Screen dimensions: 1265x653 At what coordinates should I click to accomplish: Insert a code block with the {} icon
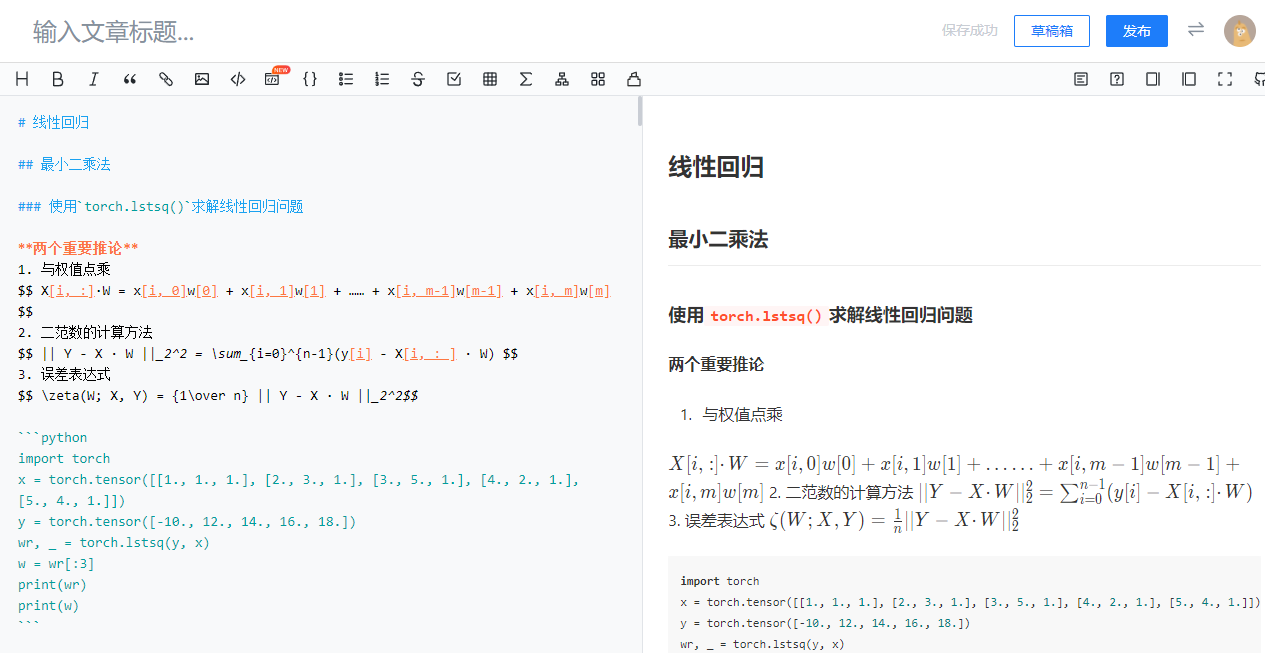[x=310, y=79]
